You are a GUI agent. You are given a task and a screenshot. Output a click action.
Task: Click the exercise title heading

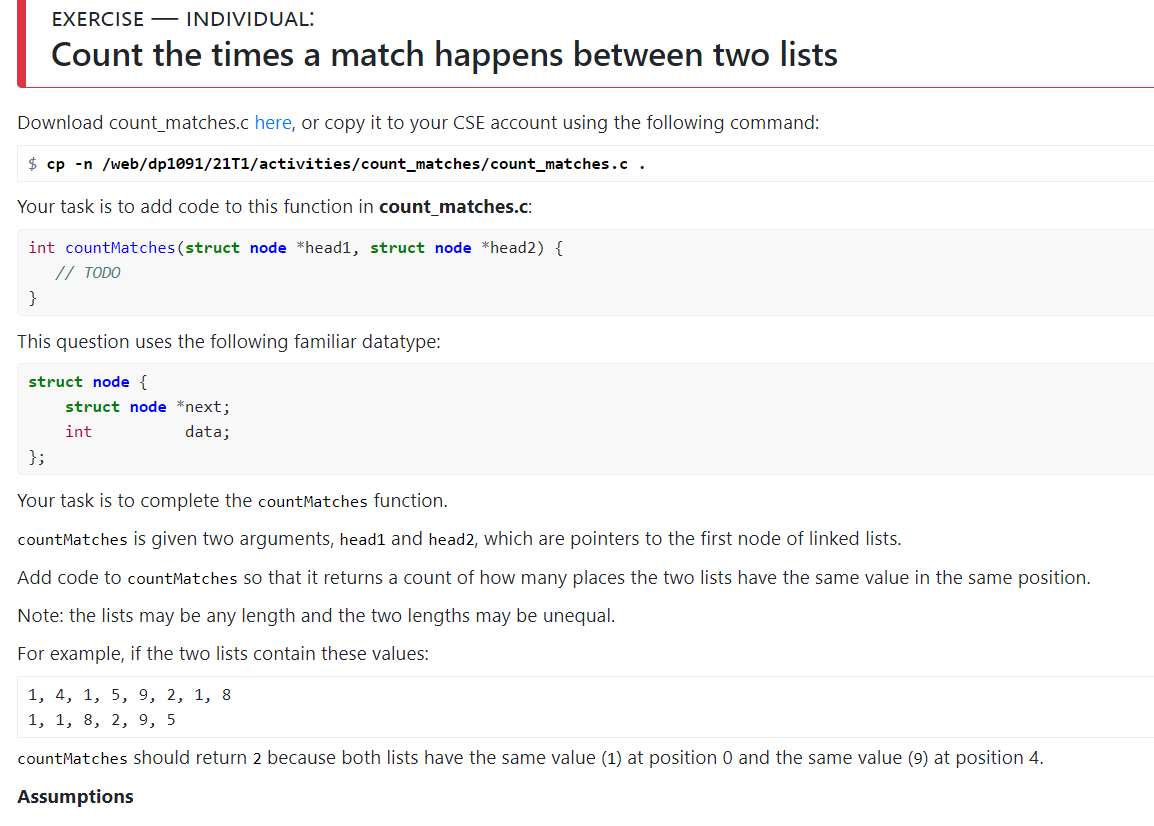tap(445, 55)
